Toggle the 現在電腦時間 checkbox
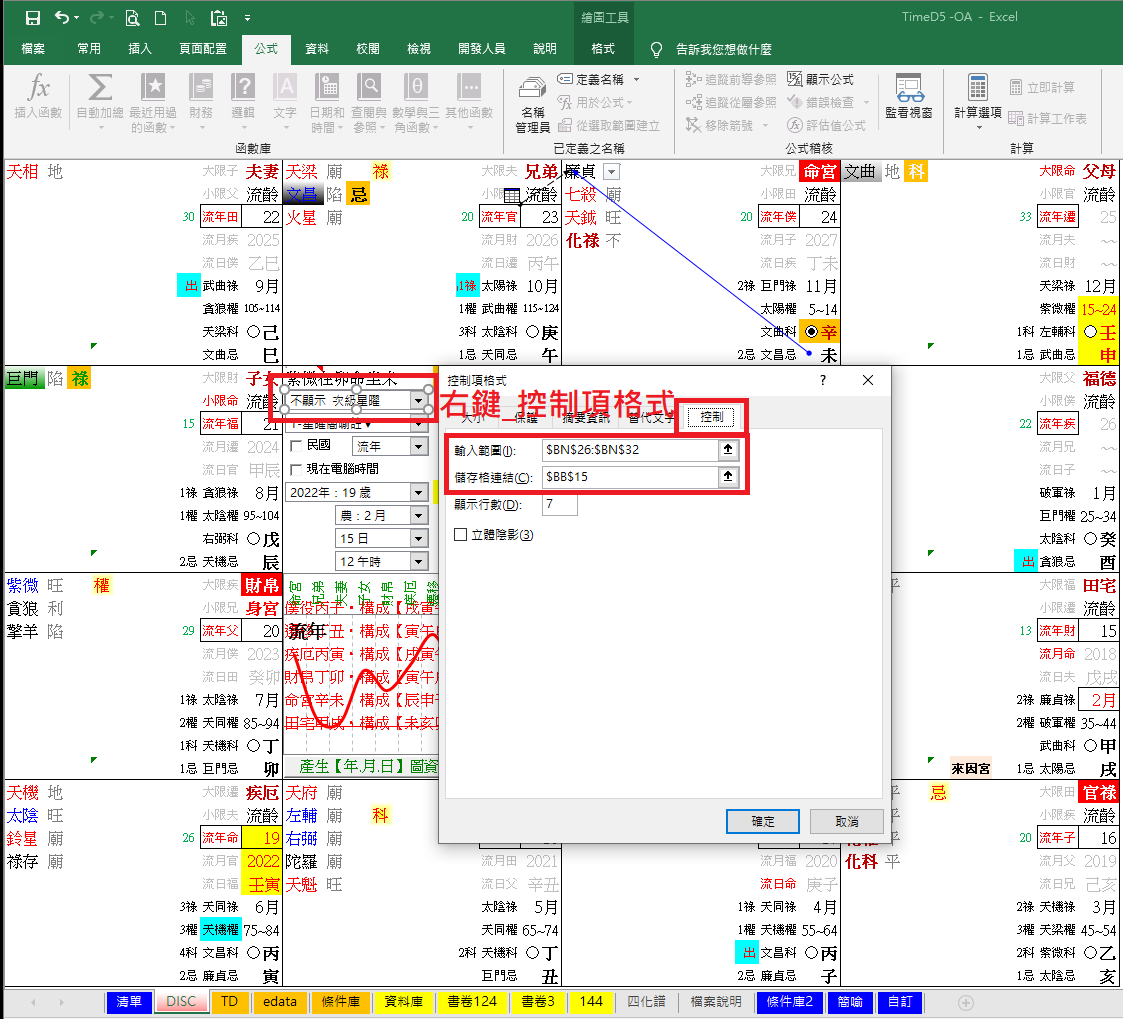Screen dimensions: 1123x1019 [297, 469]
